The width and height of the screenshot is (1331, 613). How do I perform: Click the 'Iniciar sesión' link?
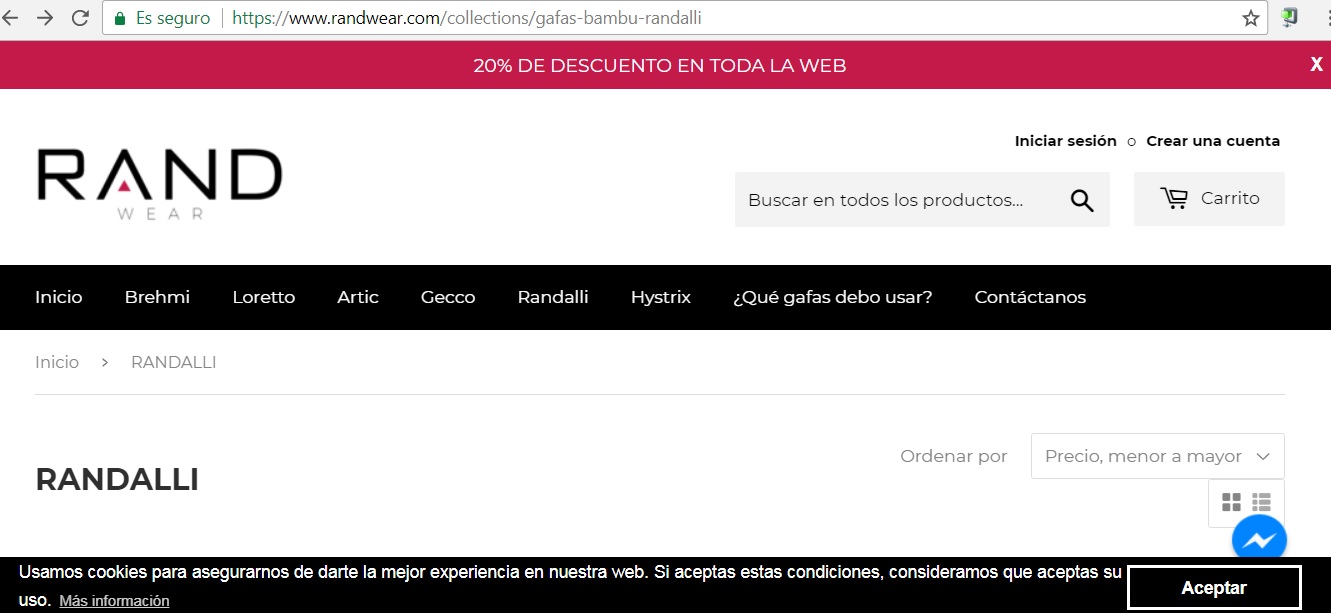1066,141
